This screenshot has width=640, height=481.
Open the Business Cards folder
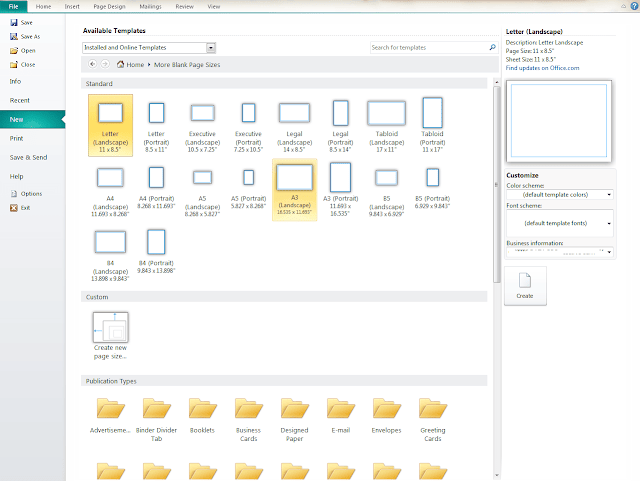[248, 420]
